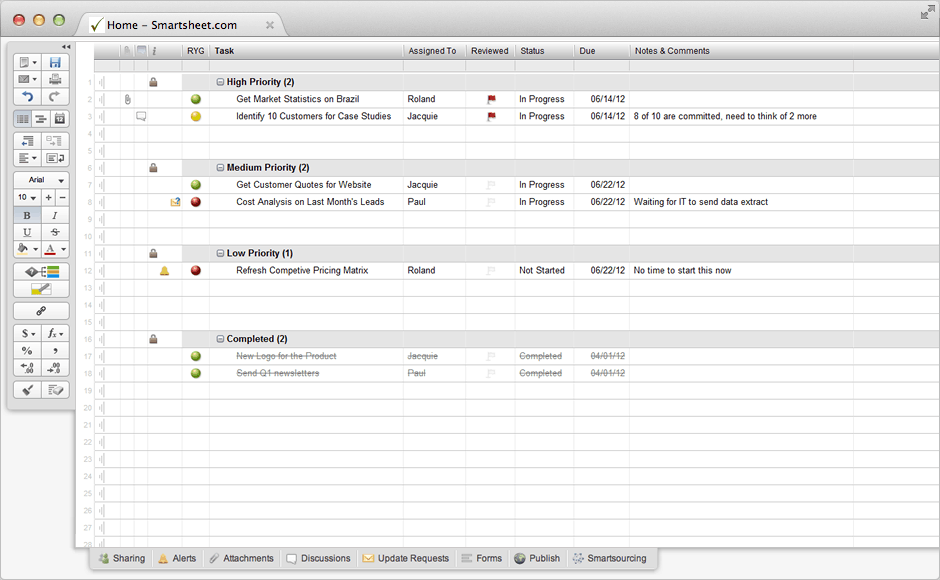
Task: Apply percent format to cells
Action: click(27, 351)
